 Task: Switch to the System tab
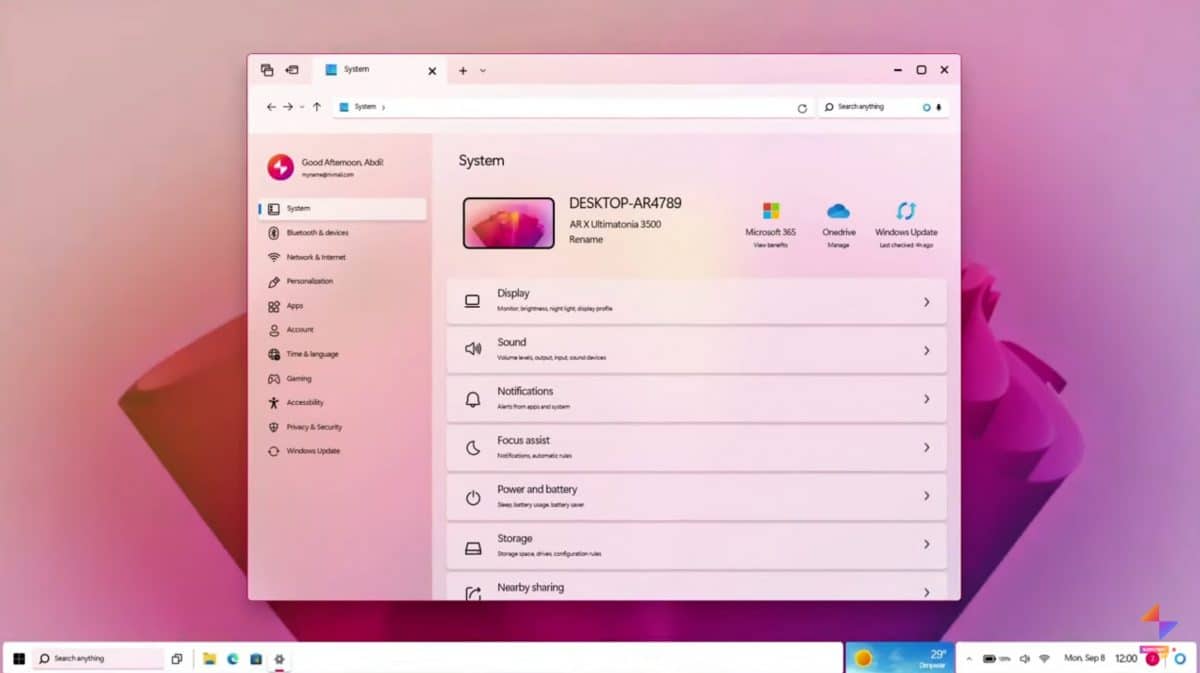point(357,69)
